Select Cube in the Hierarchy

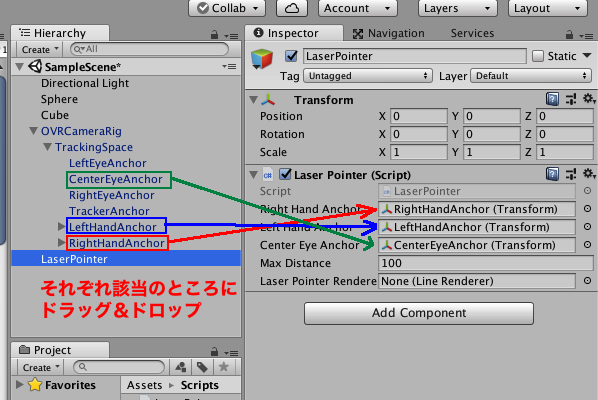click(55, 115)
